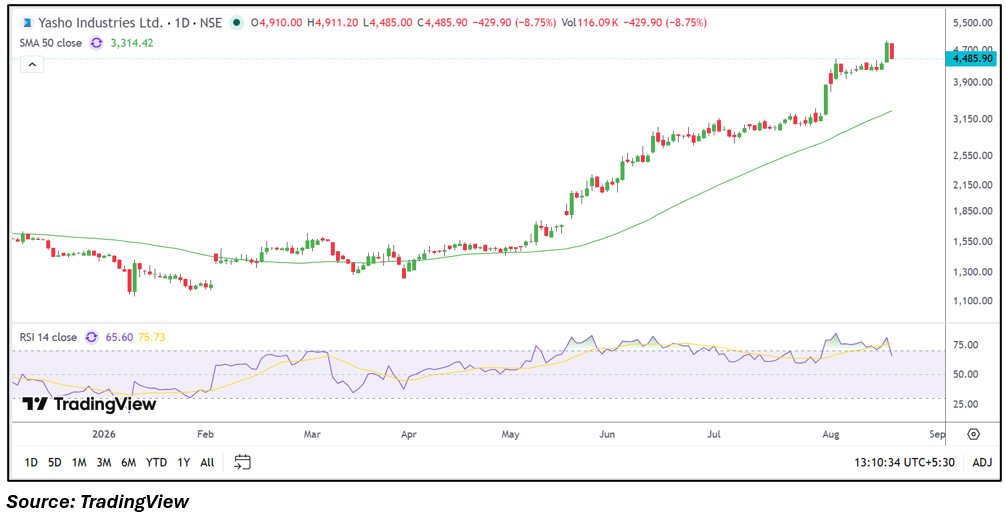Click the SMA 50 close indicator label
Viewport: 1006px width, 514px height.
click(51, 43)
